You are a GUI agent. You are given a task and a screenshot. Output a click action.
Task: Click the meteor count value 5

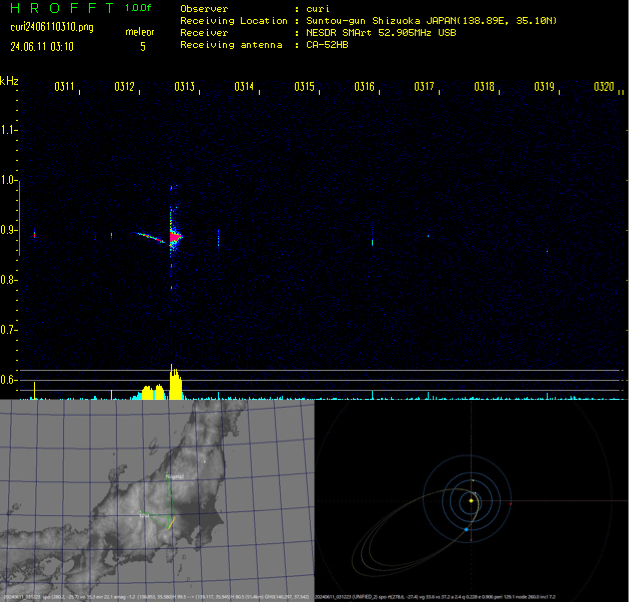click(142, 46)
